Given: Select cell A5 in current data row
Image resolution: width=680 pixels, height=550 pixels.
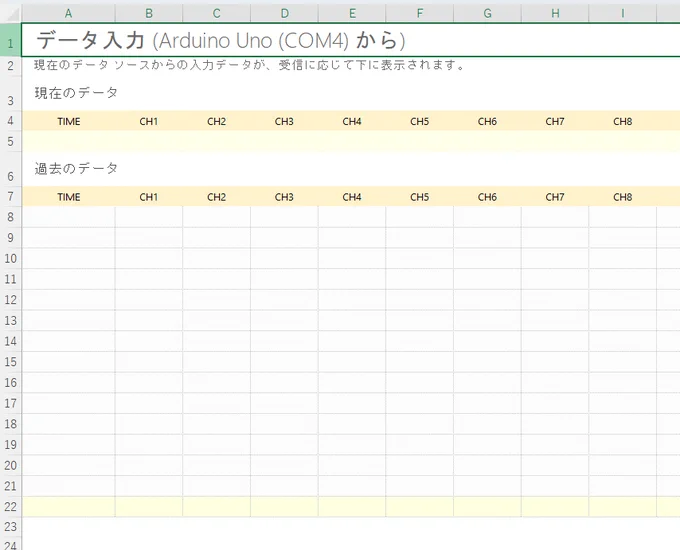Looking at the screenshot, I should pos(69,141).
